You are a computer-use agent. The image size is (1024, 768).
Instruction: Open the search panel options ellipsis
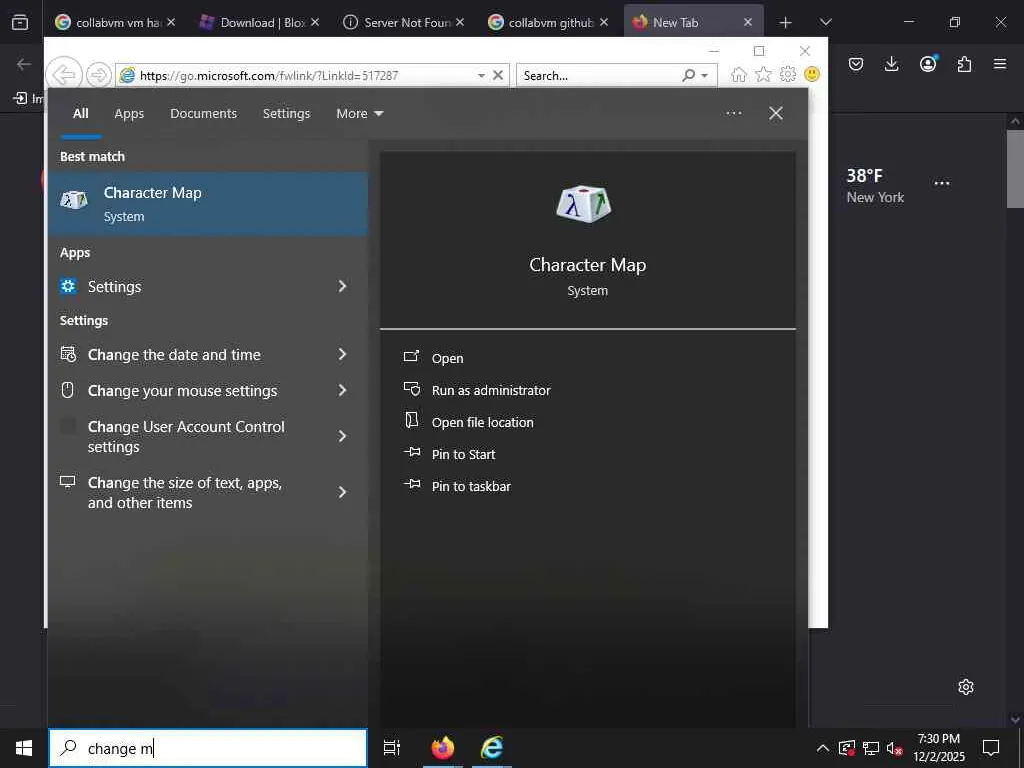[x=733, y=113]
